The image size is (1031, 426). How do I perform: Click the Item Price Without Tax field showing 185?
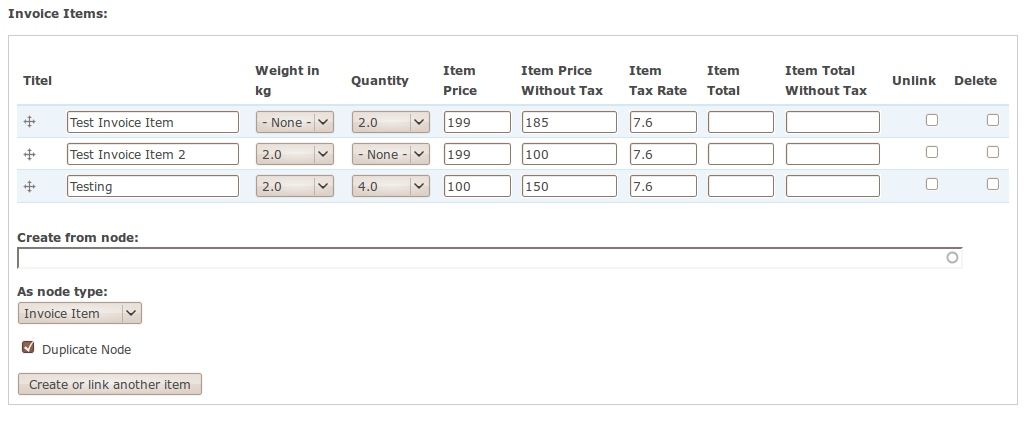[x=569, y=122]
